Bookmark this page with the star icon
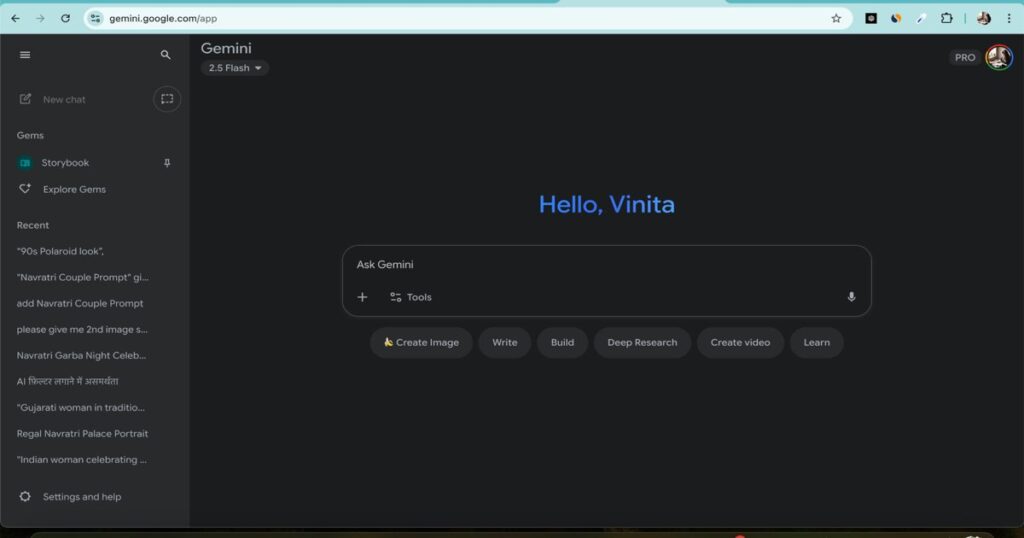 [836, 18]
